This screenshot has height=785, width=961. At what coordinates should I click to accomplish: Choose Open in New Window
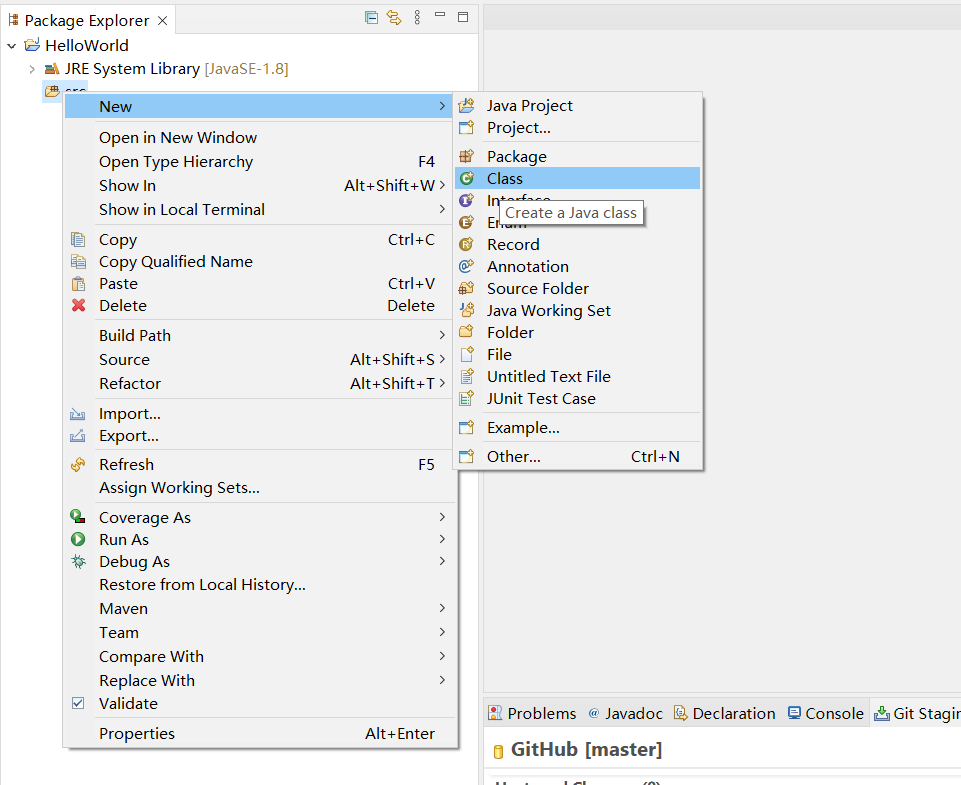(x=260, y=137)
